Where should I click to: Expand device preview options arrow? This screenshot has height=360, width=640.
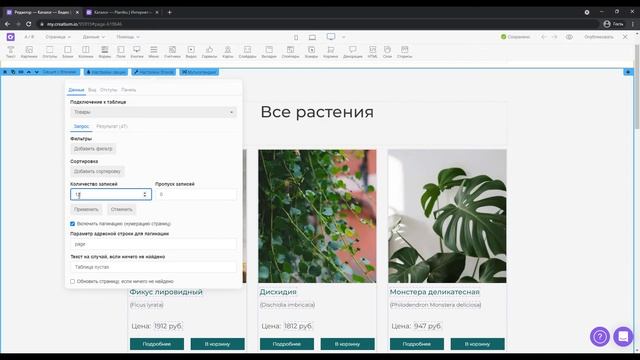coord(344,37)
